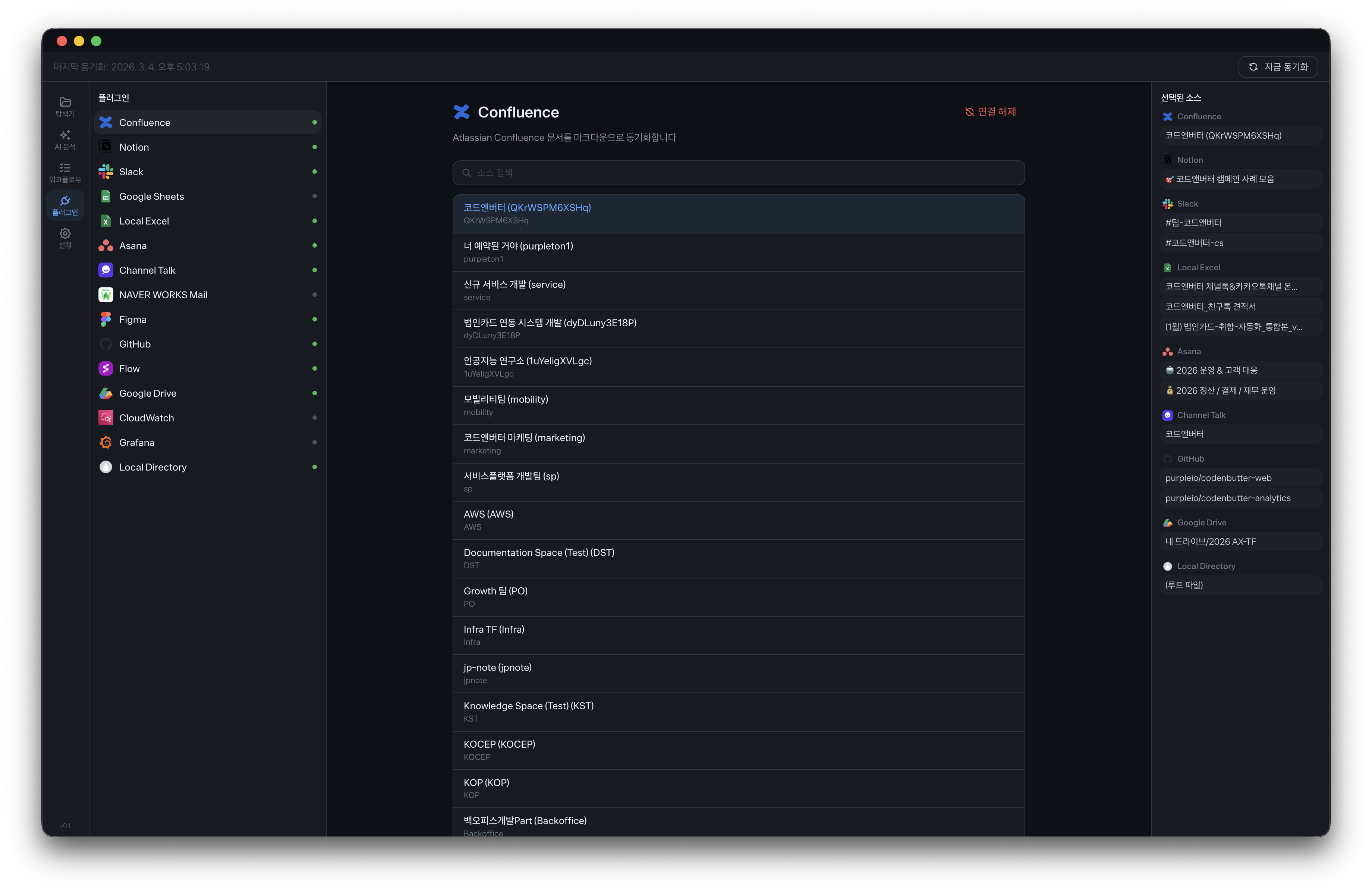The height and width of the screenshot is (892, 1372).
Task: Select the Figma plugin icon
Action: click(x=106, y=320)
